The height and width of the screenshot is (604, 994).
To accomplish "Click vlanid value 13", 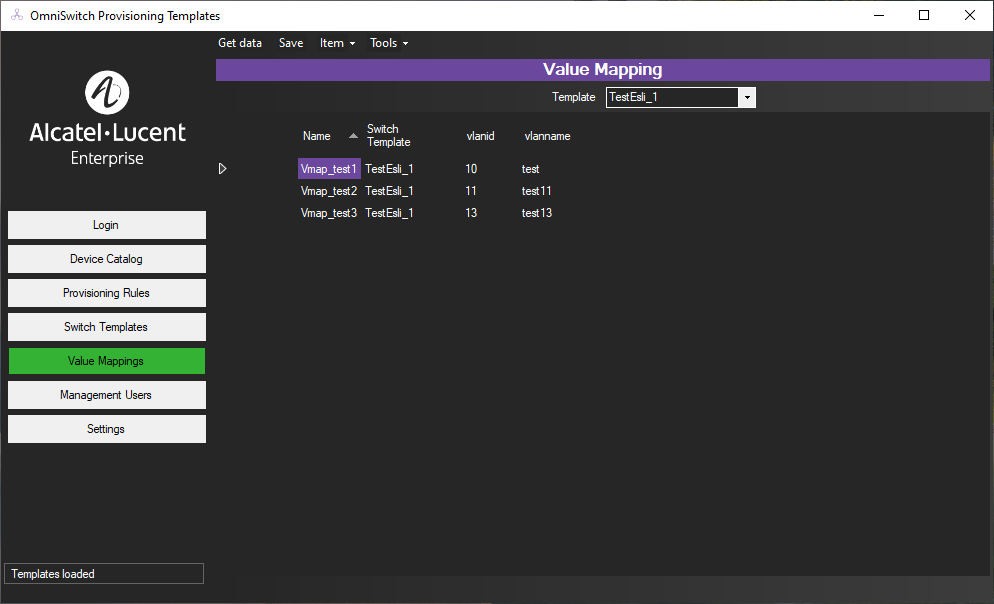I will (x=471, y=213).
